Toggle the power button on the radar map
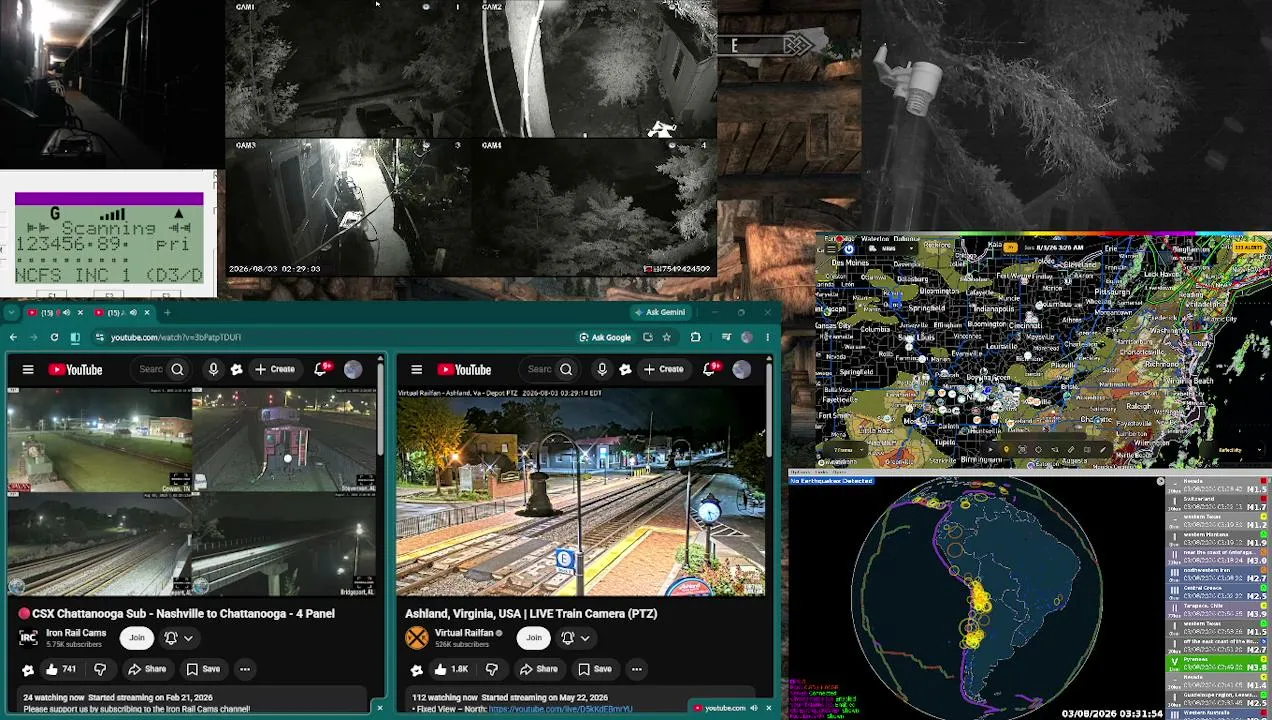This screenshot has width=1272, height=720. pos(849,248)
